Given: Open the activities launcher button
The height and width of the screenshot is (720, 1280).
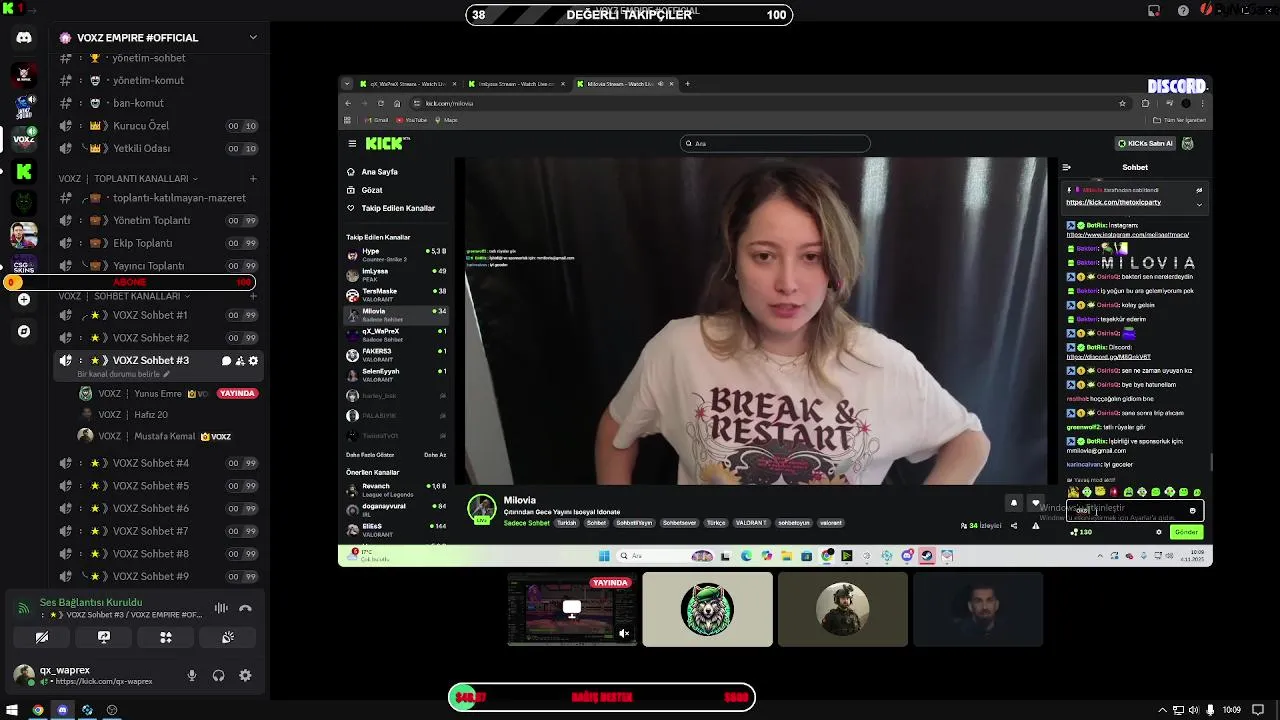Looking at the screenshot, I should pos(166,637).
